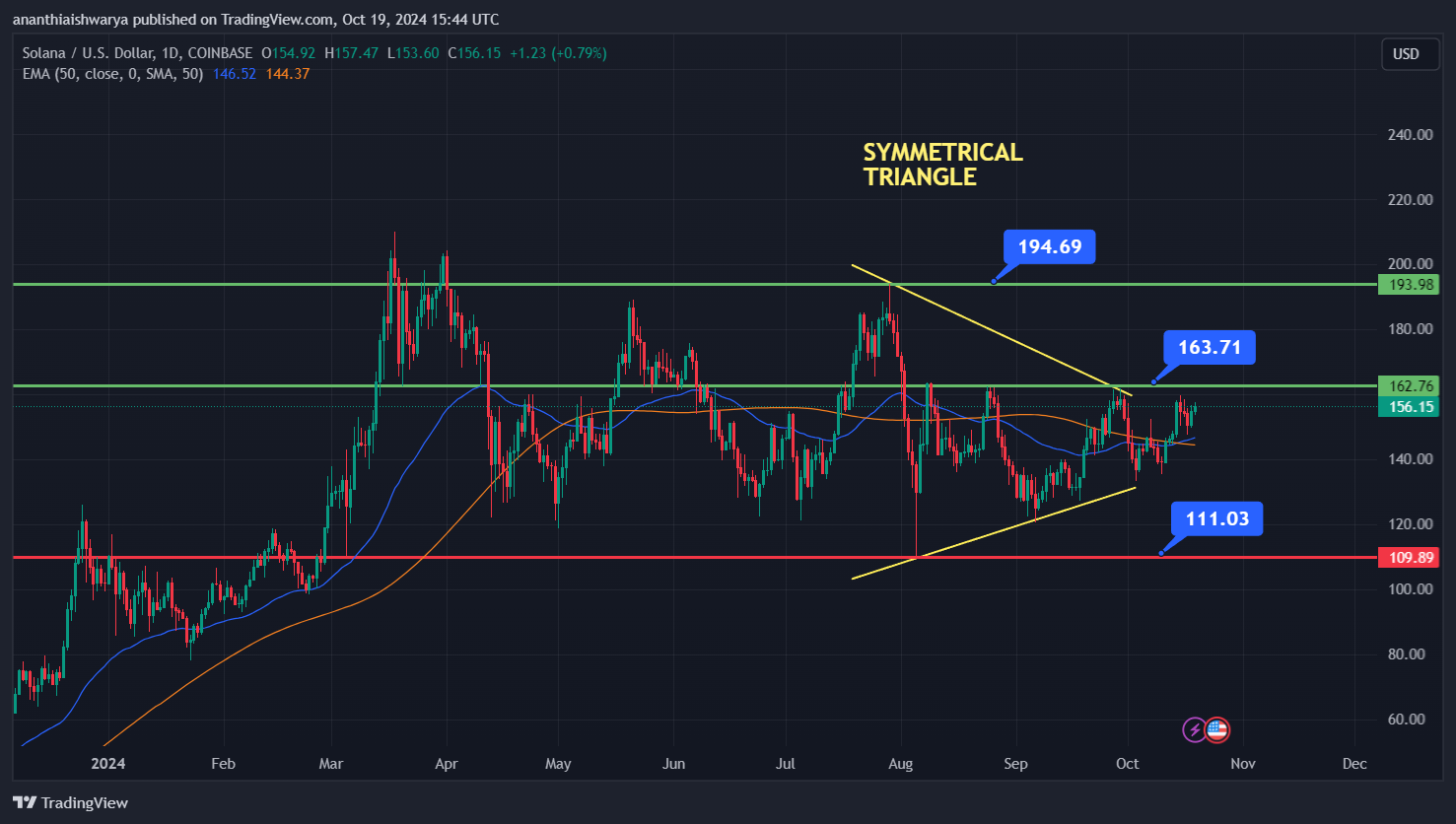Click the 200.00 price axis label
This screenshot has height=824, width=1456.
(x=1410, y=264)
